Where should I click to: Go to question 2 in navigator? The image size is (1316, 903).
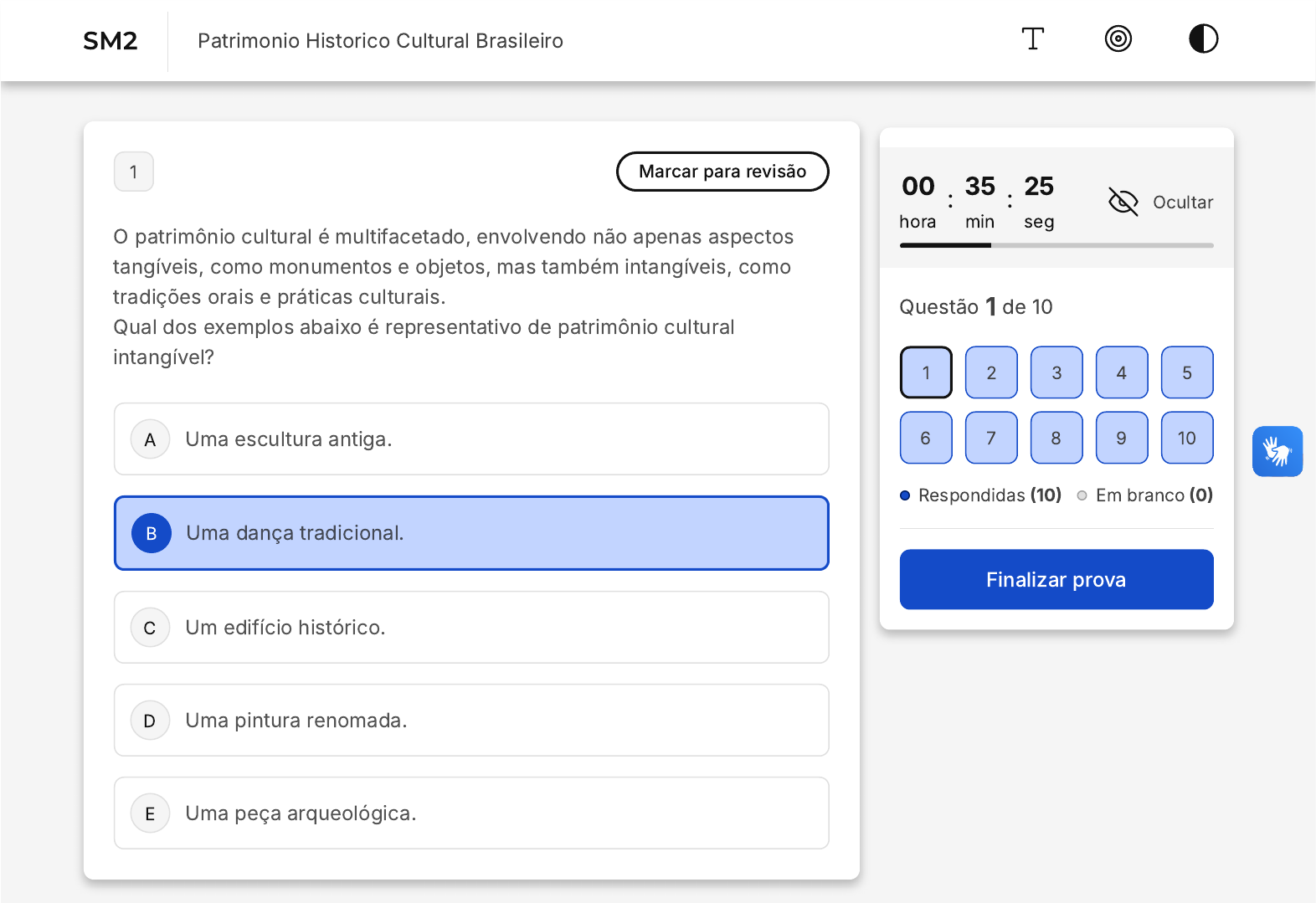coord(991,373)
